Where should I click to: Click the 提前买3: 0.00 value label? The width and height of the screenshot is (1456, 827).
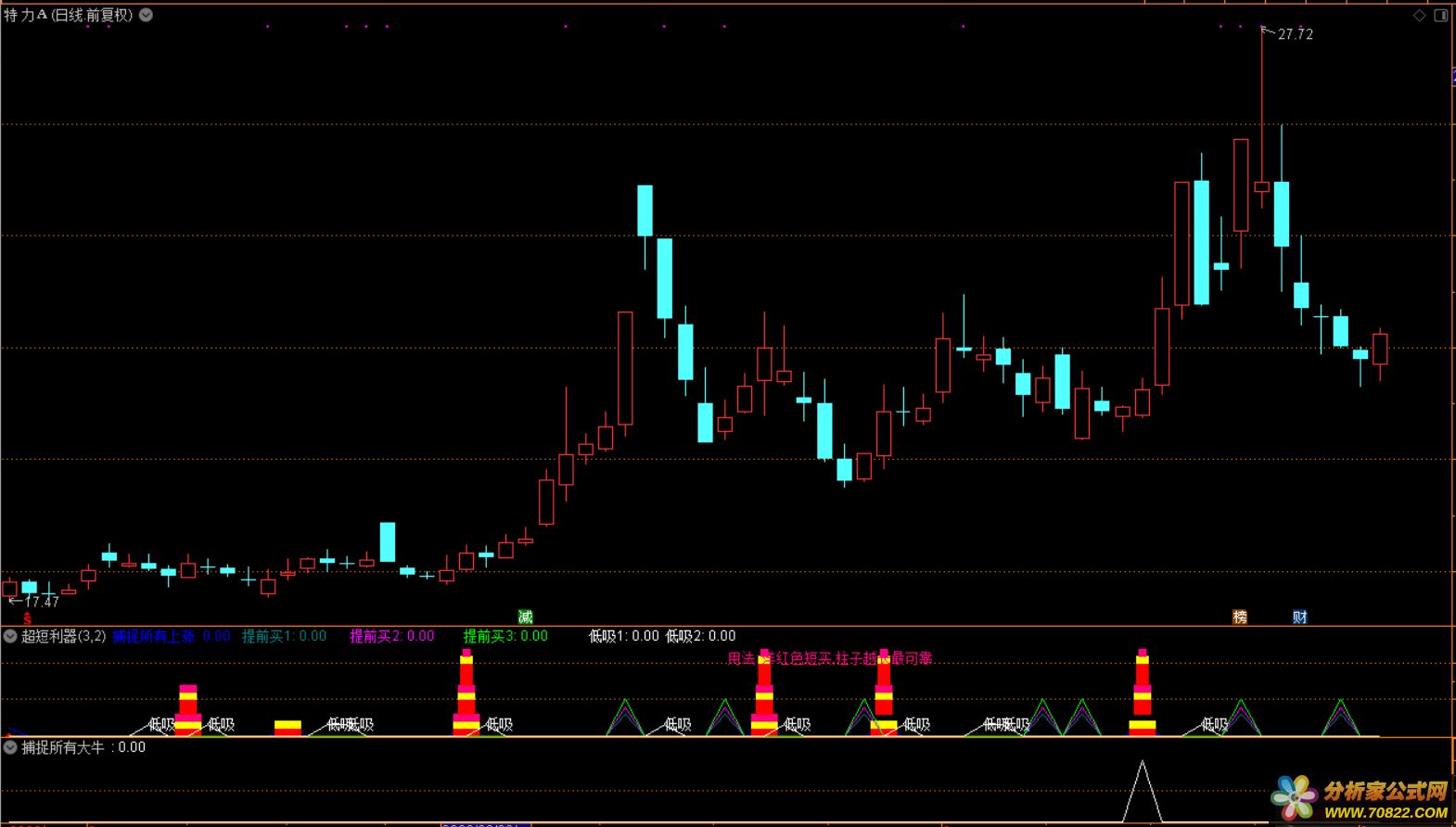[x=505, y=636]
